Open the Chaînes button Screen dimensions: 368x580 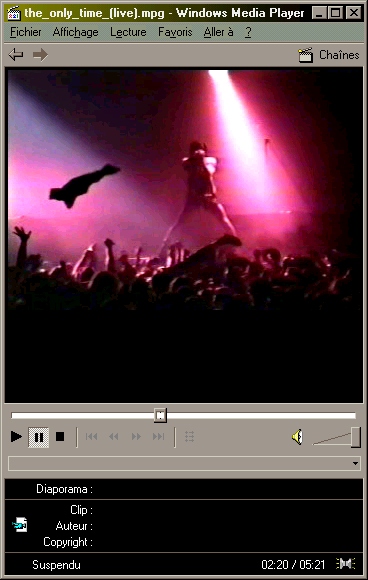click(x=329, y=55)
